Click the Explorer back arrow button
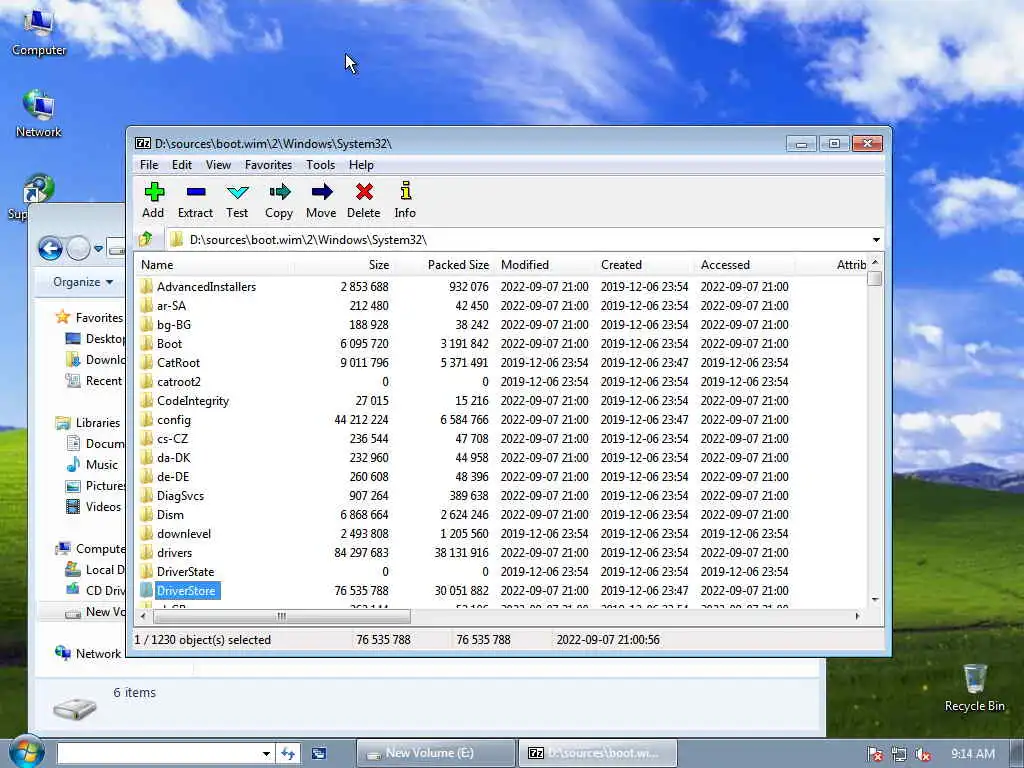 point(50,248)
